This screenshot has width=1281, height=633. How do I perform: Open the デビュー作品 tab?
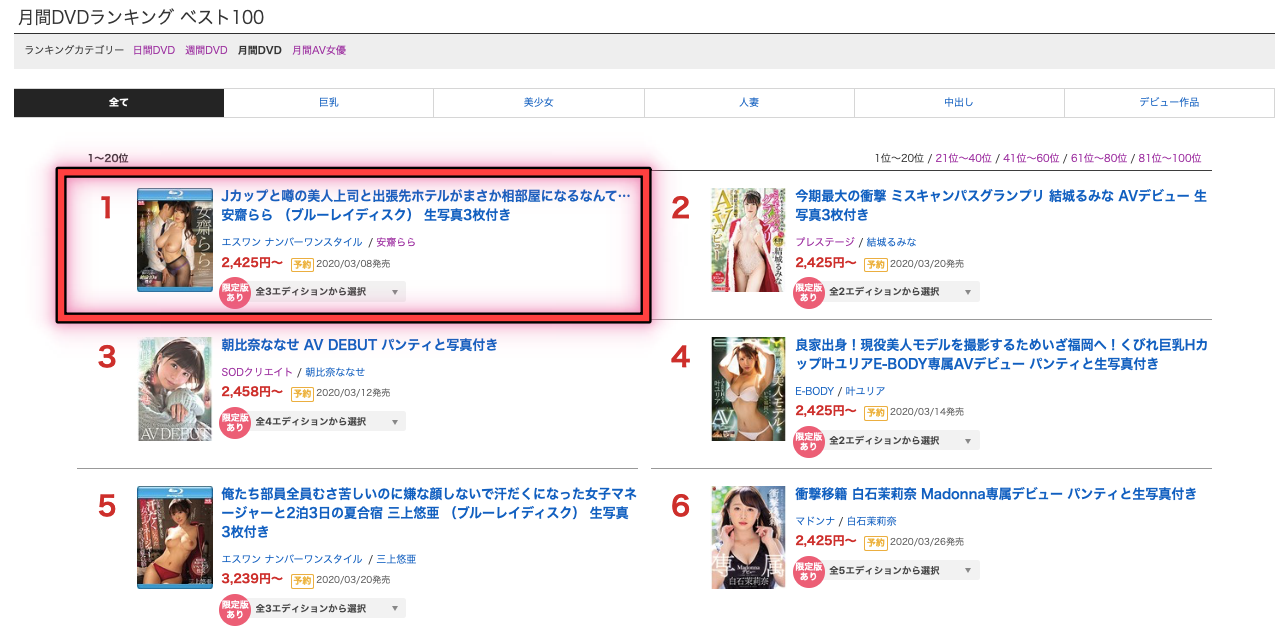click(1169, 103)
